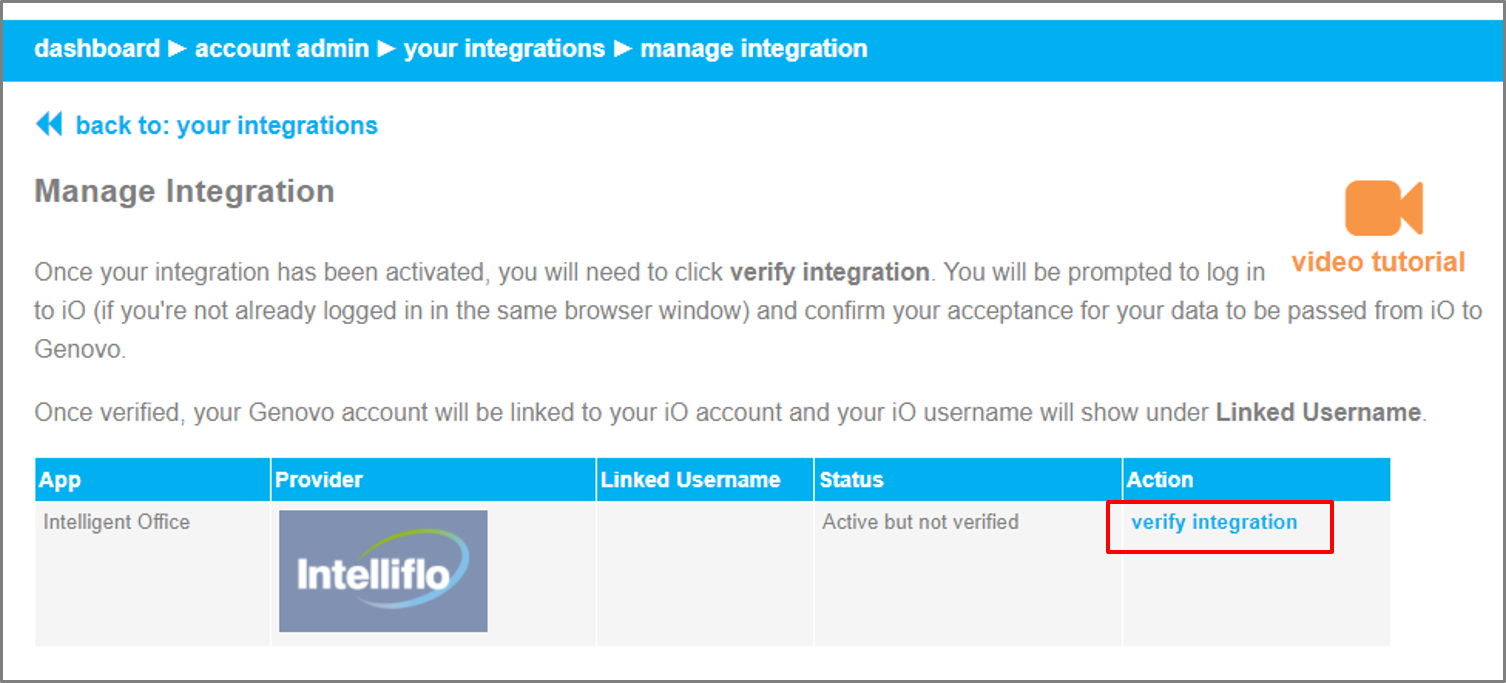Viewport: 1506px width, 683px height.
Task: Click the arrow after dashboard breadcrumb
Action: tap(177, 48)
